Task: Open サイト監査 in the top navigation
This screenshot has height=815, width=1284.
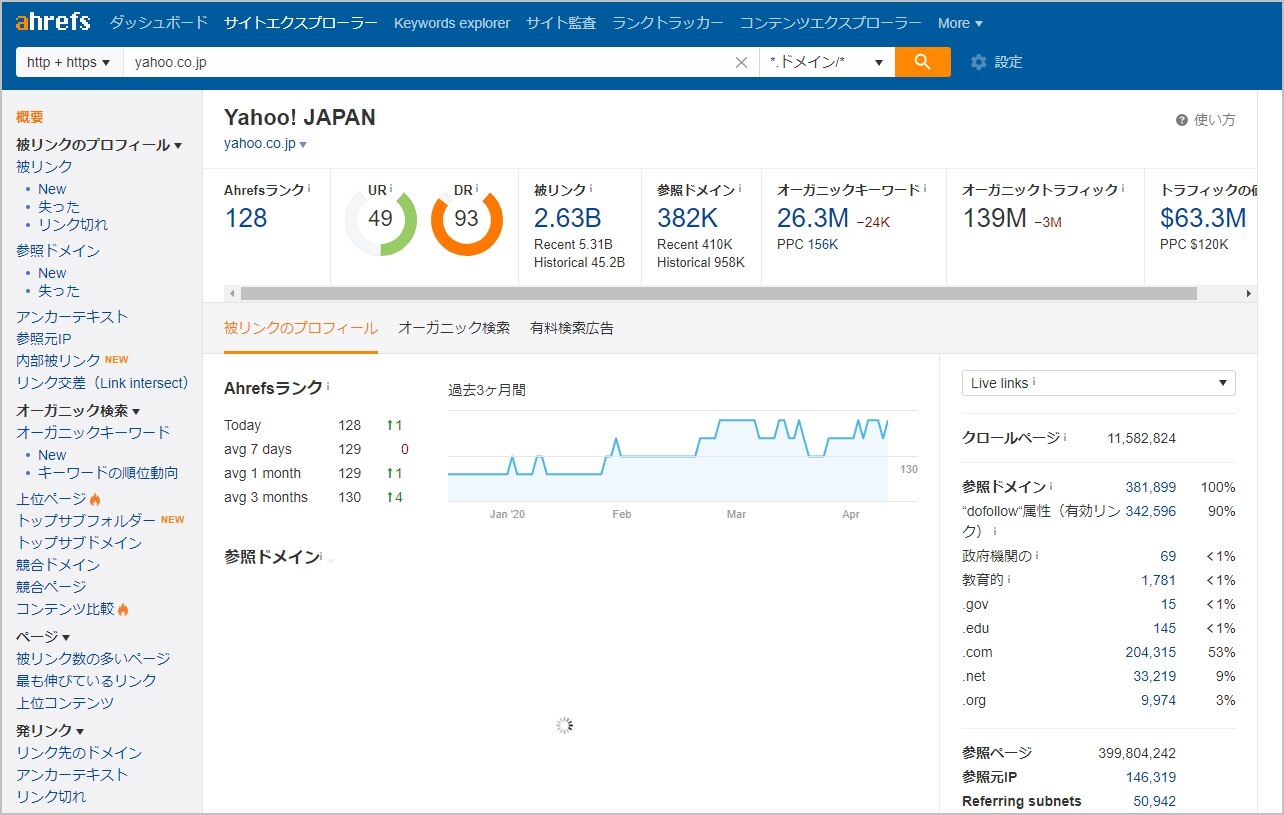Action: (561, 23)
